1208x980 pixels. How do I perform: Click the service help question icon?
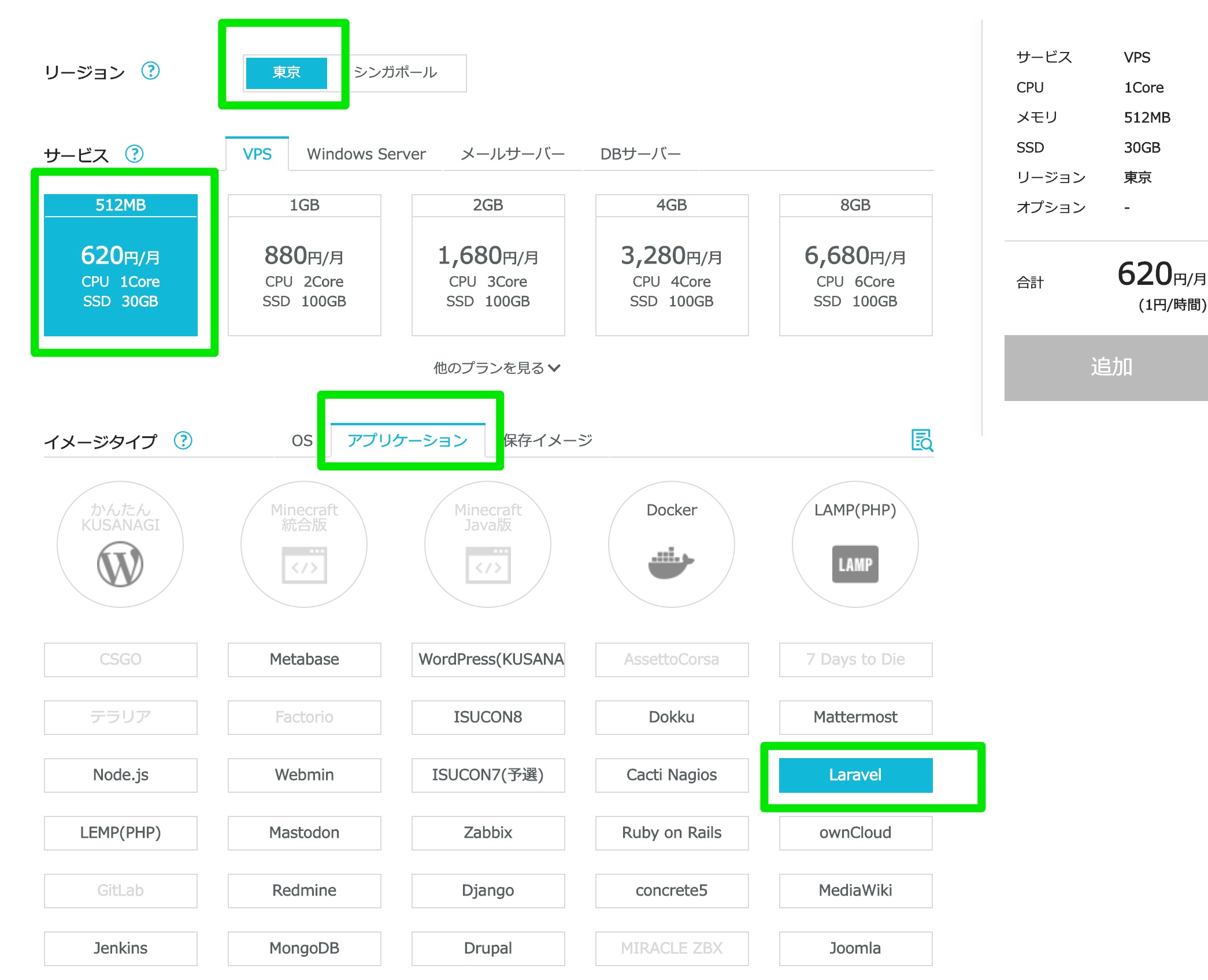pyautogui.click(x=134, y=154)
